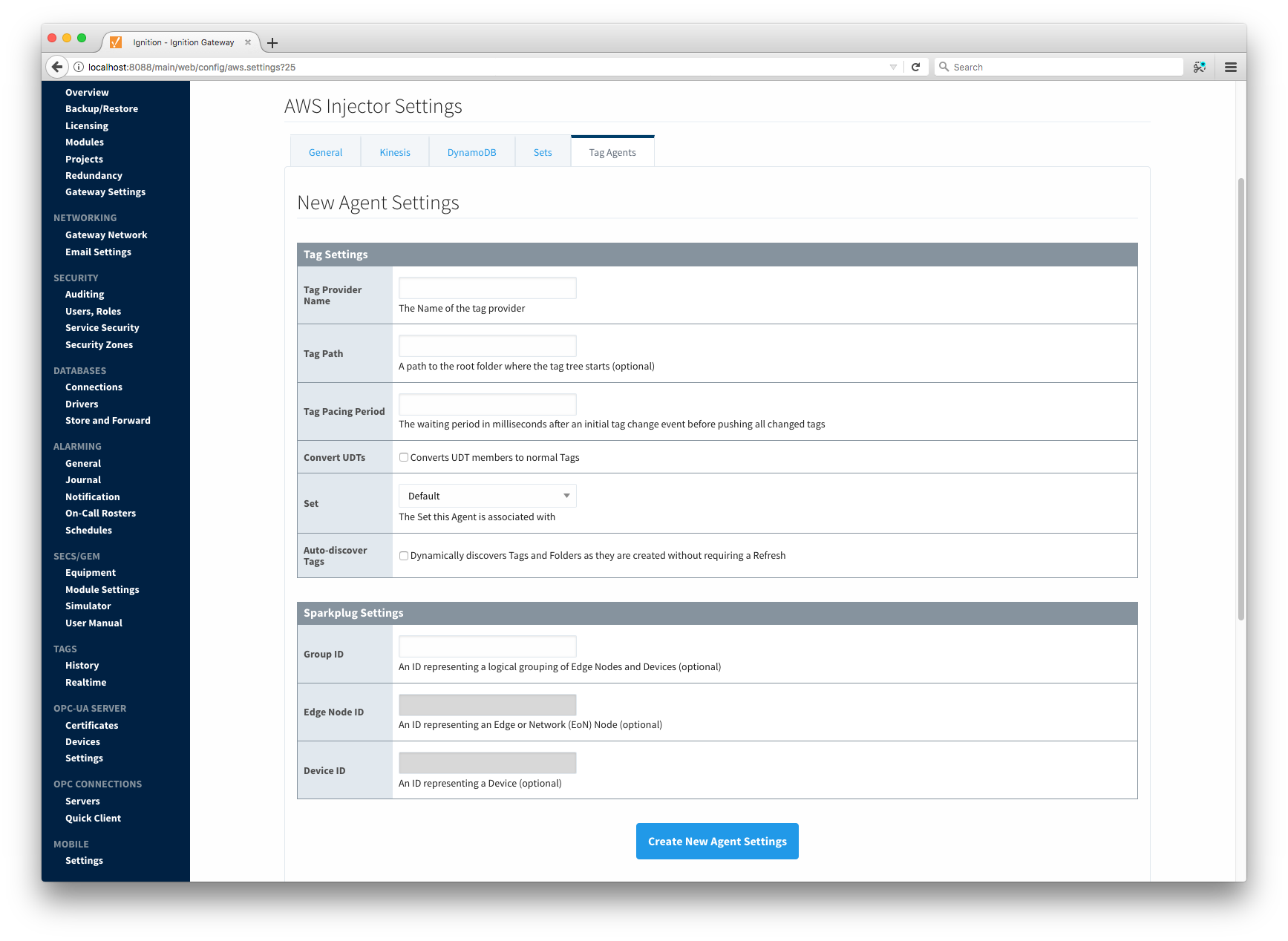The width and height of the screenshot is (1288, 941).
Task: Switch to the DynamoDB tab
Action: tap(471, 152)
